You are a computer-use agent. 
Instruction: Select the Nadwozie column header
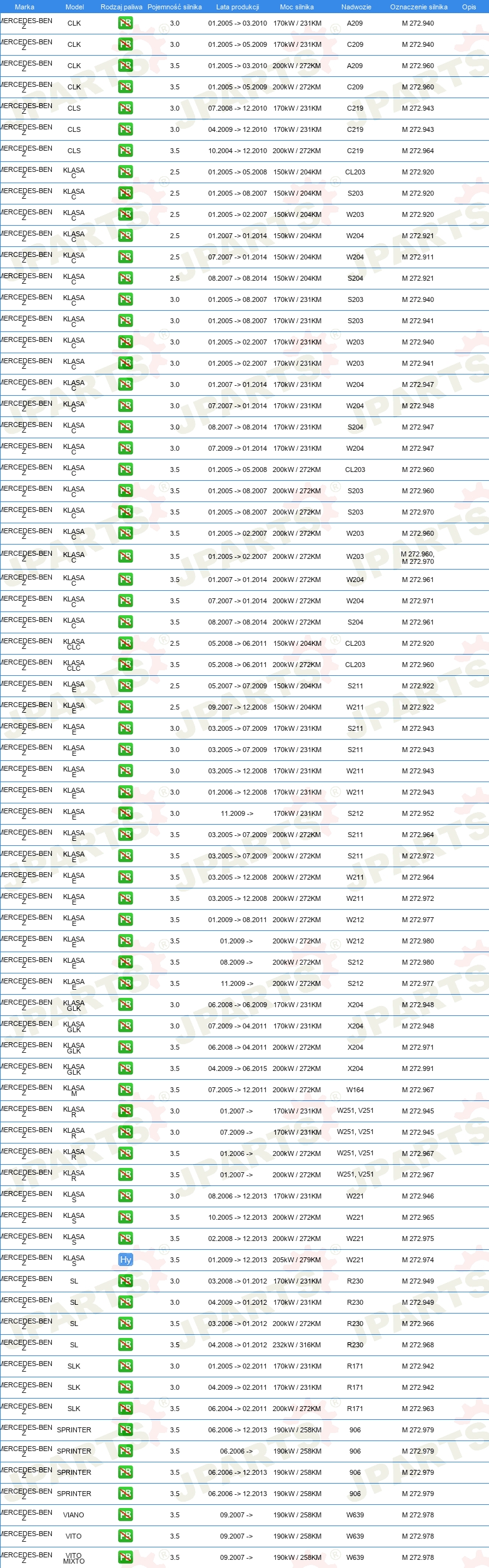(356, 7)
